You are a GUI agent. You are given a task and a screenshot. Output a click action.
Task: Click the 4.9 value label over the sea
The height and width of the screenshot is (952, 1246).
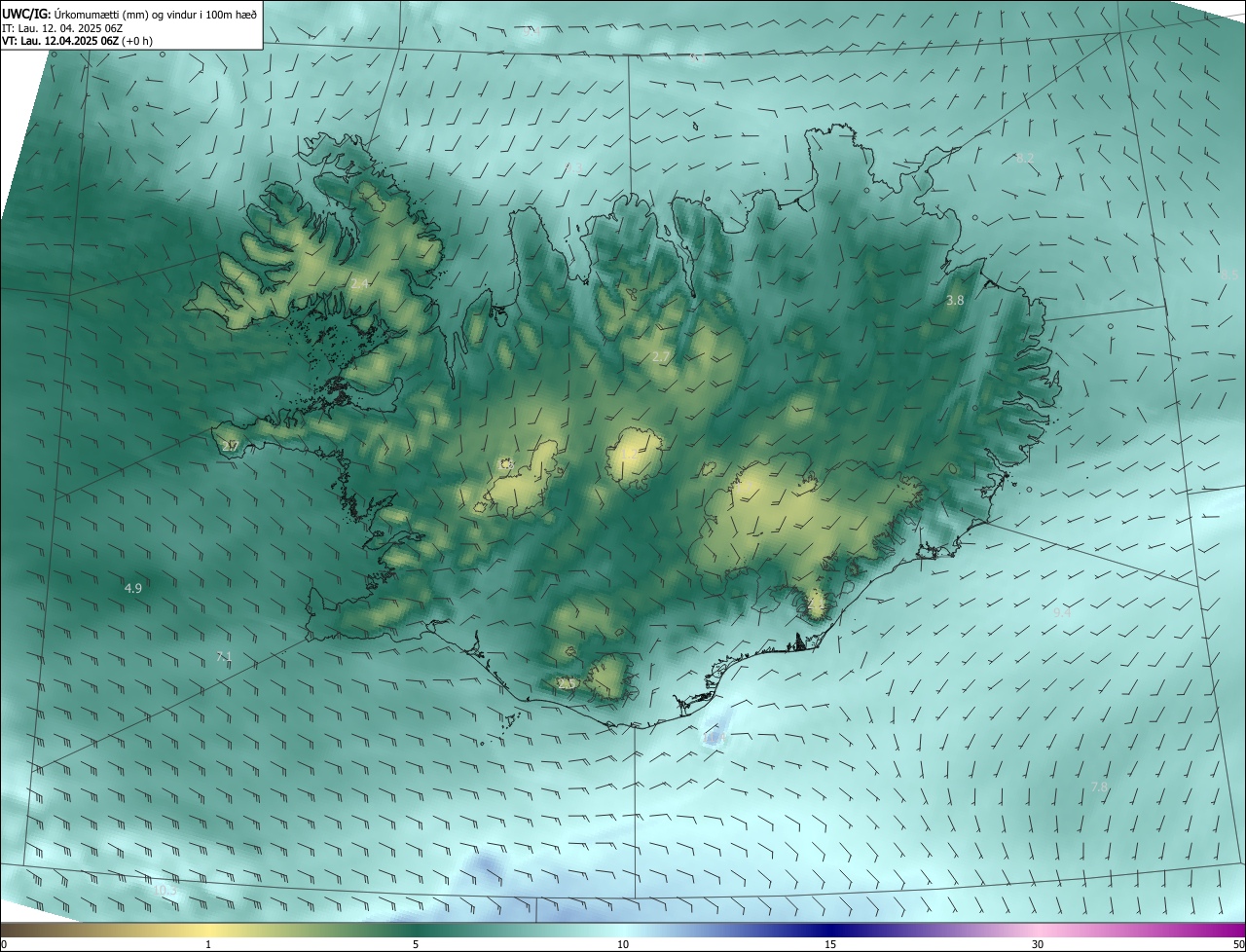[x=133, y=588]
